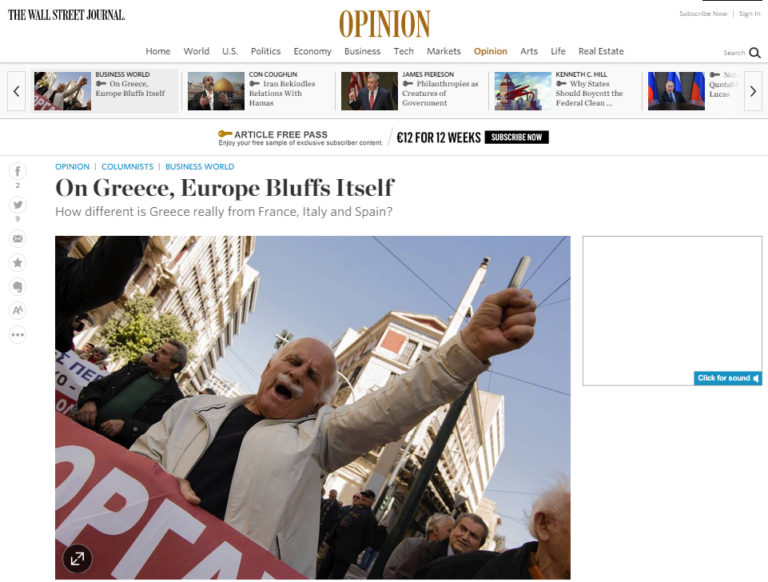Show previous opinion stories carousel arrow
The width and height of the screenshot is (768, 582).
(16, 91)
